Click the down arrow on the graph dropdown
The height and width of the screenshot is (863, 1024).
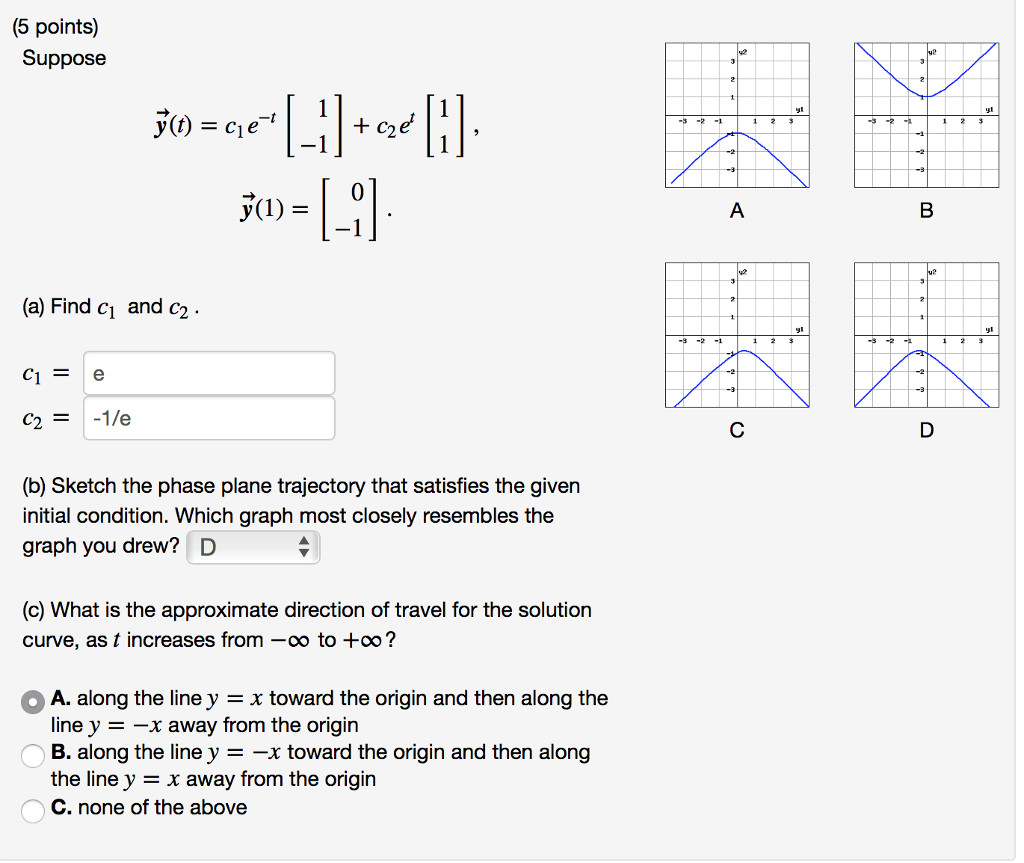click(305, 551)
